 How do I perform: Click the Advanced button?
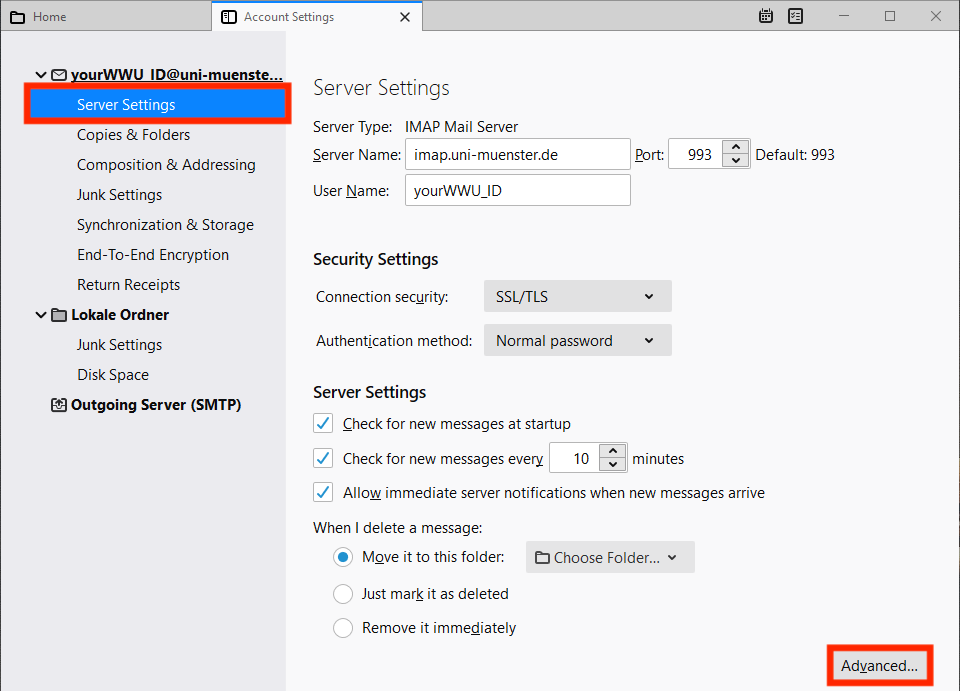[879, 666]
